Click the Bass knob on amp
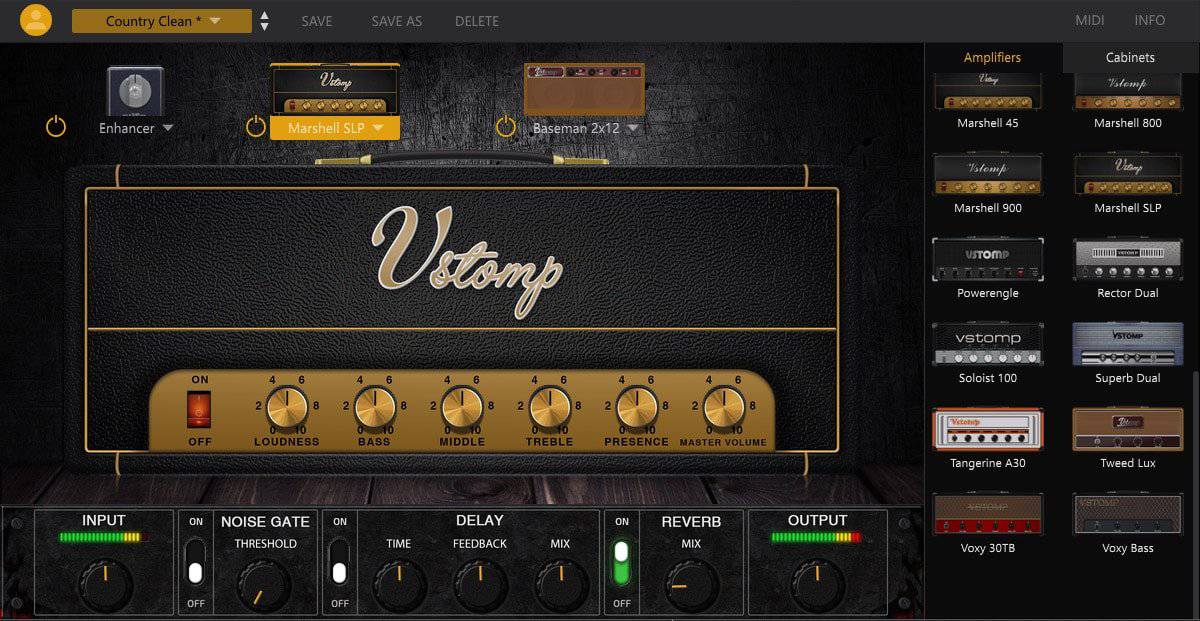This screenshot has height=621, width=1200. click(x=375, y=408)
